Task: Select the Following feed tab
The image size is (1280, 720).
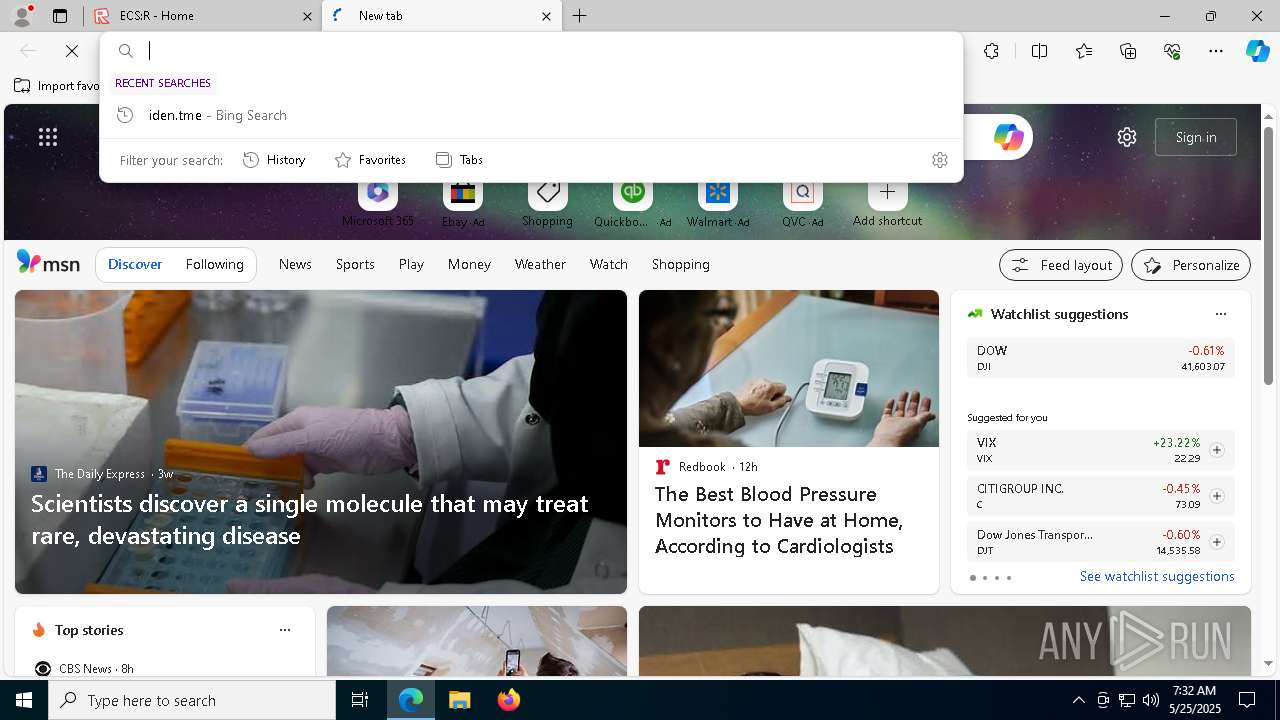Action: [x=214, y=264]
